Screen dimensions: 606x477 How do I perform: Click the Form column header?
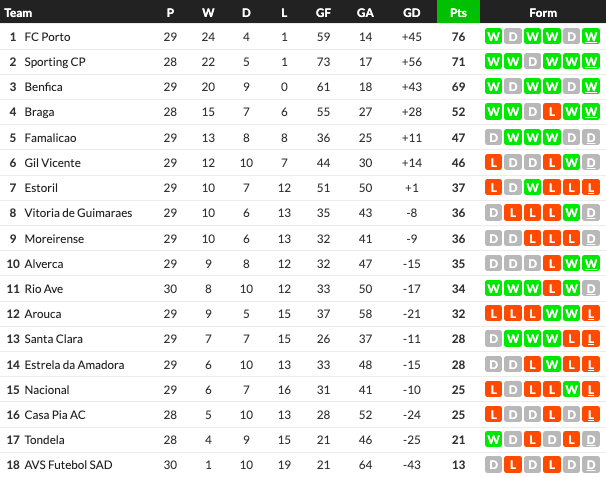point(543,12)
